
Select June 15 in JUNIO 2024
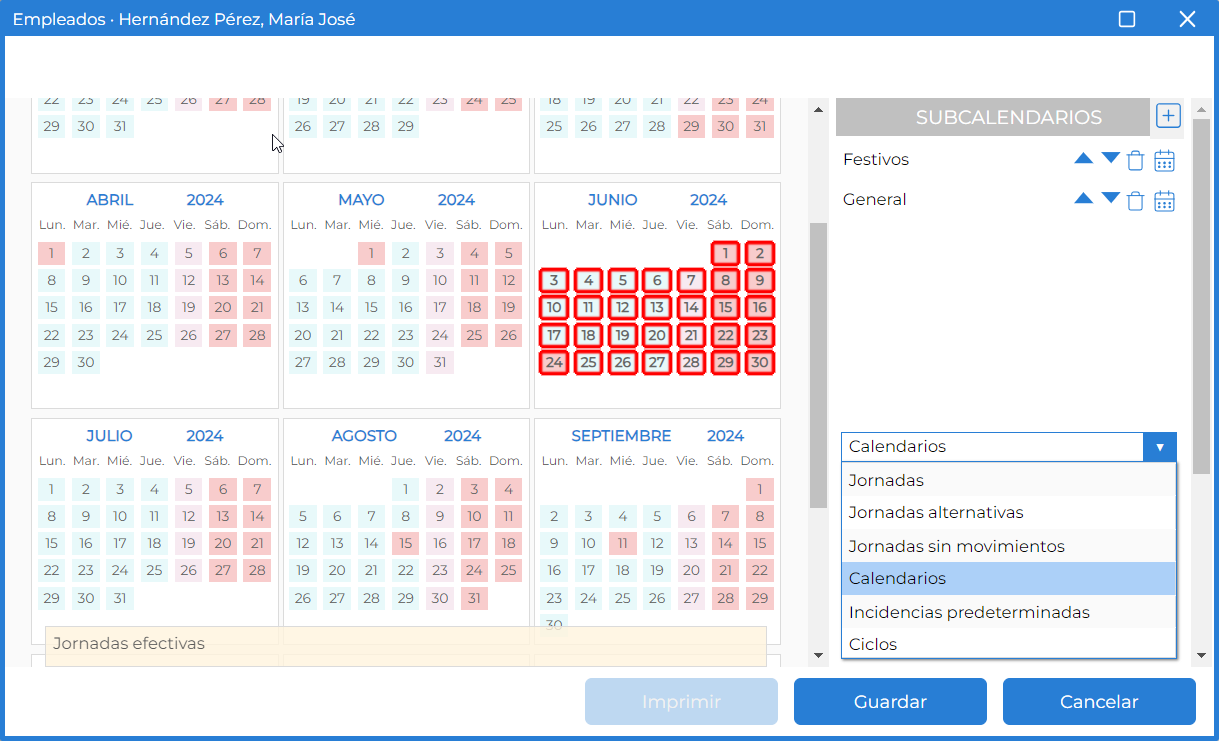click(725, 307)
